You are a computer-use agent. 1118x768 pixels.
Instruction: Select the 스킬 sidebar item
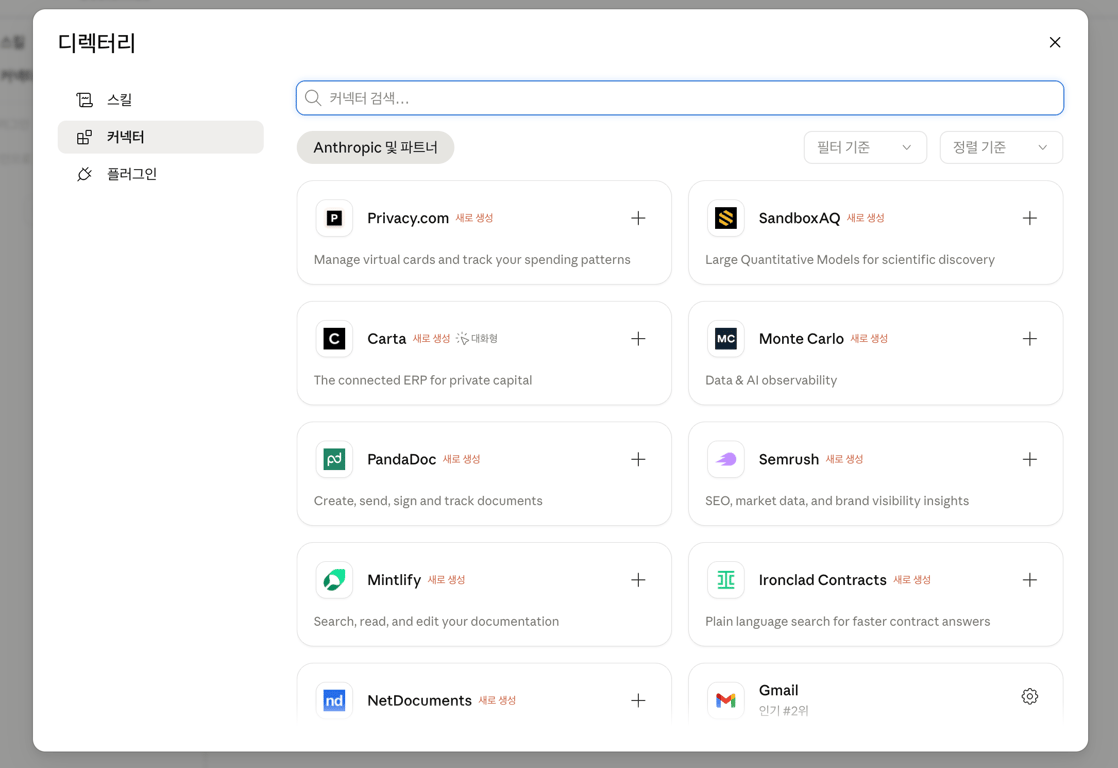160,100
